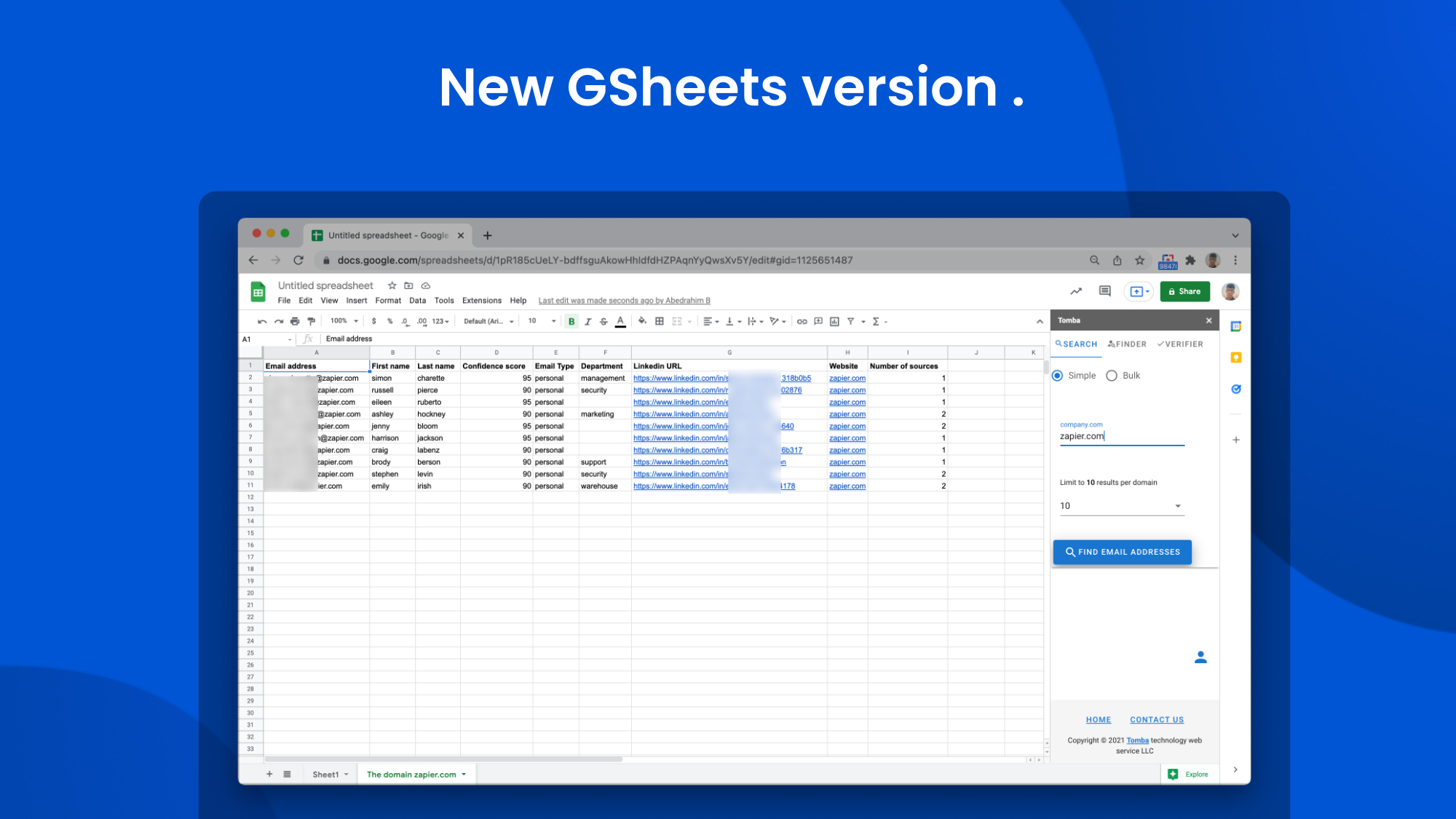Click the company.com domain input field
This screenshot has height=819, width=1456.
1122,436
